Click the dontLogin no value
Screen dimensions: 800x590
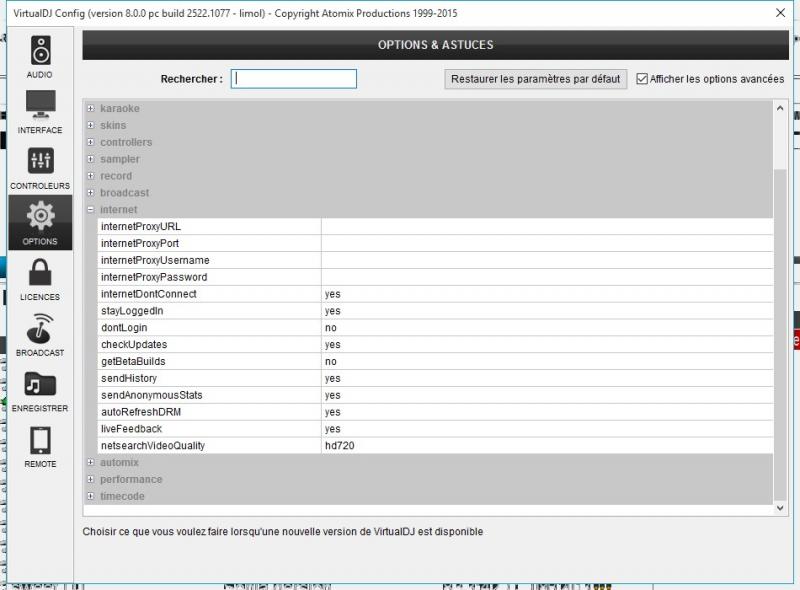(547, 328)
